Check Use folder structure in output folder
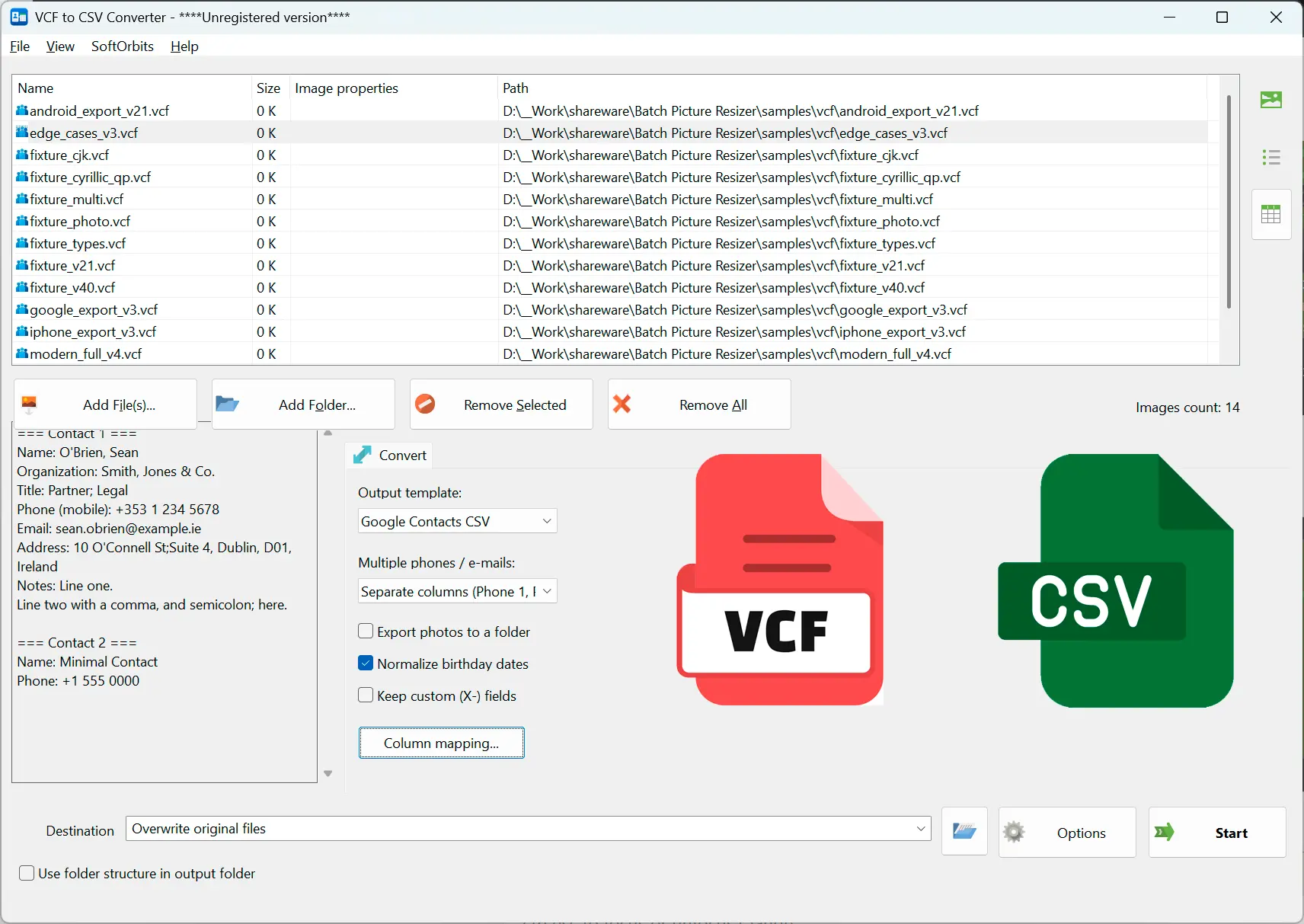1304x924 pixels. 27,873
